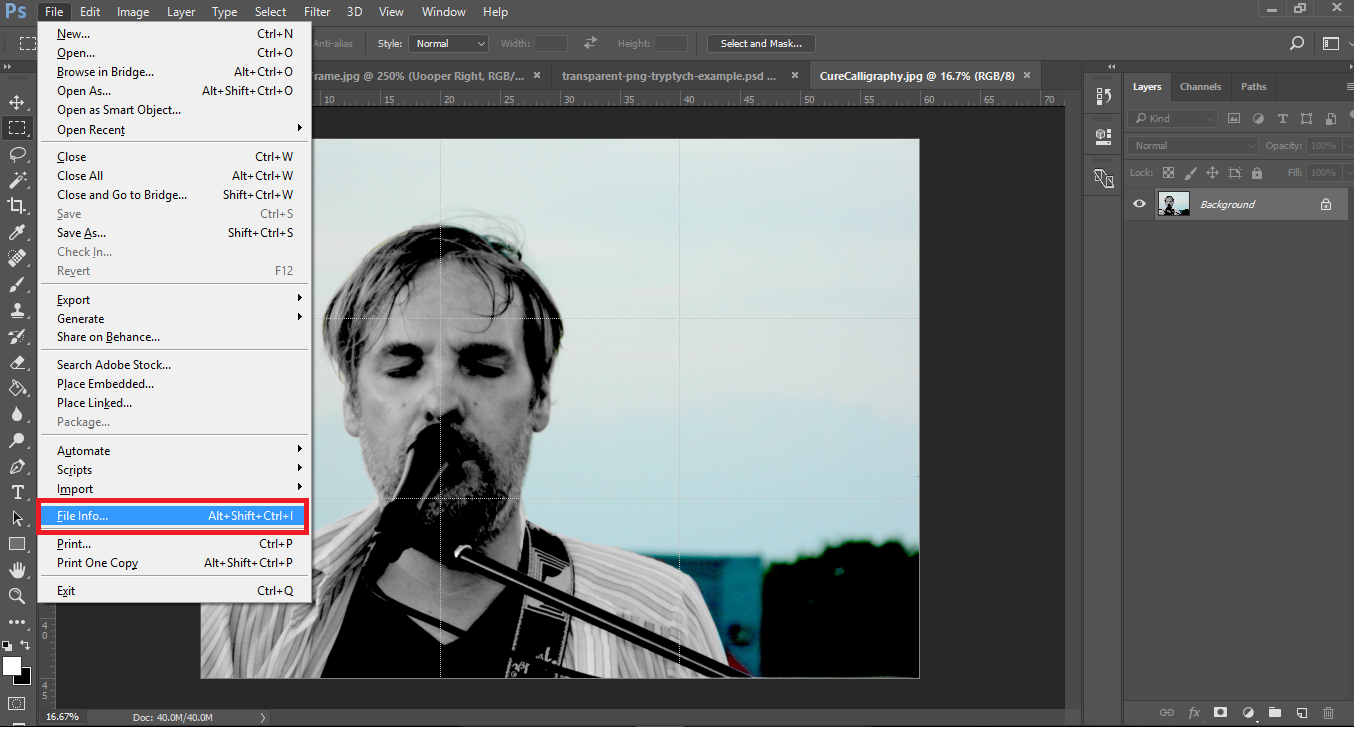
Task: Open the blending mode Normal dropdown
Action: pos(1191,145)
